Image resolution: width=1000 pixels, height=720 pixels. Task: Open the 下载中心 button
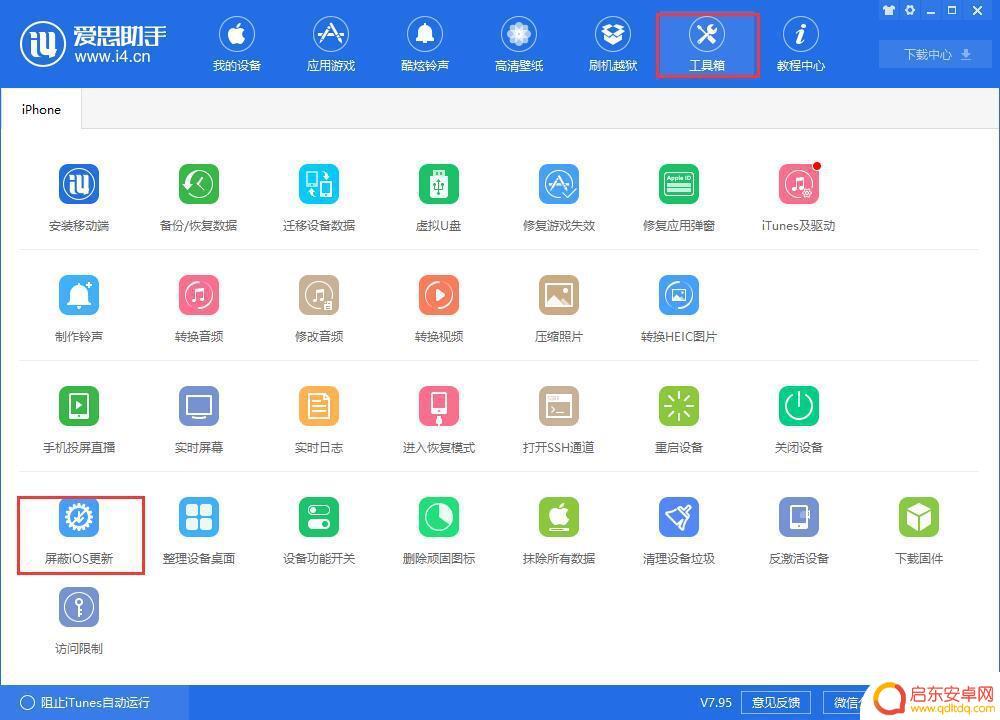(x=937, y=54)
